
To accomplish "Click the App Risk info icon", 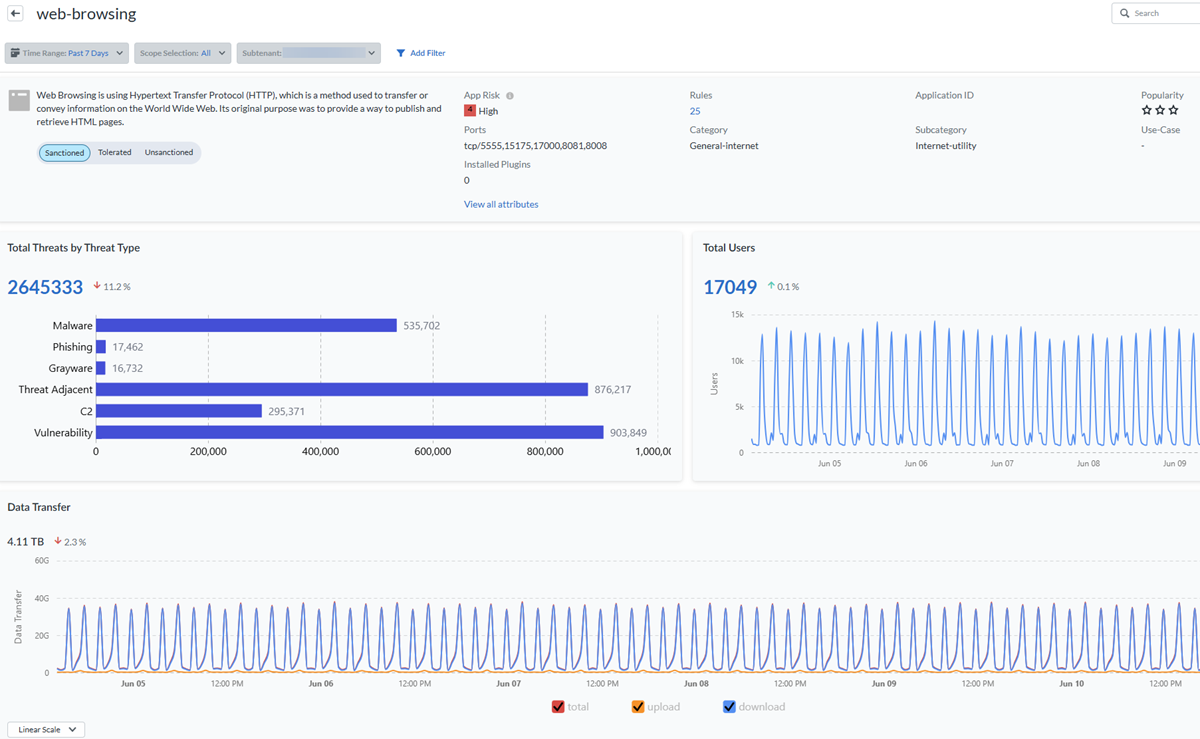I will click(x=510, y=96).
